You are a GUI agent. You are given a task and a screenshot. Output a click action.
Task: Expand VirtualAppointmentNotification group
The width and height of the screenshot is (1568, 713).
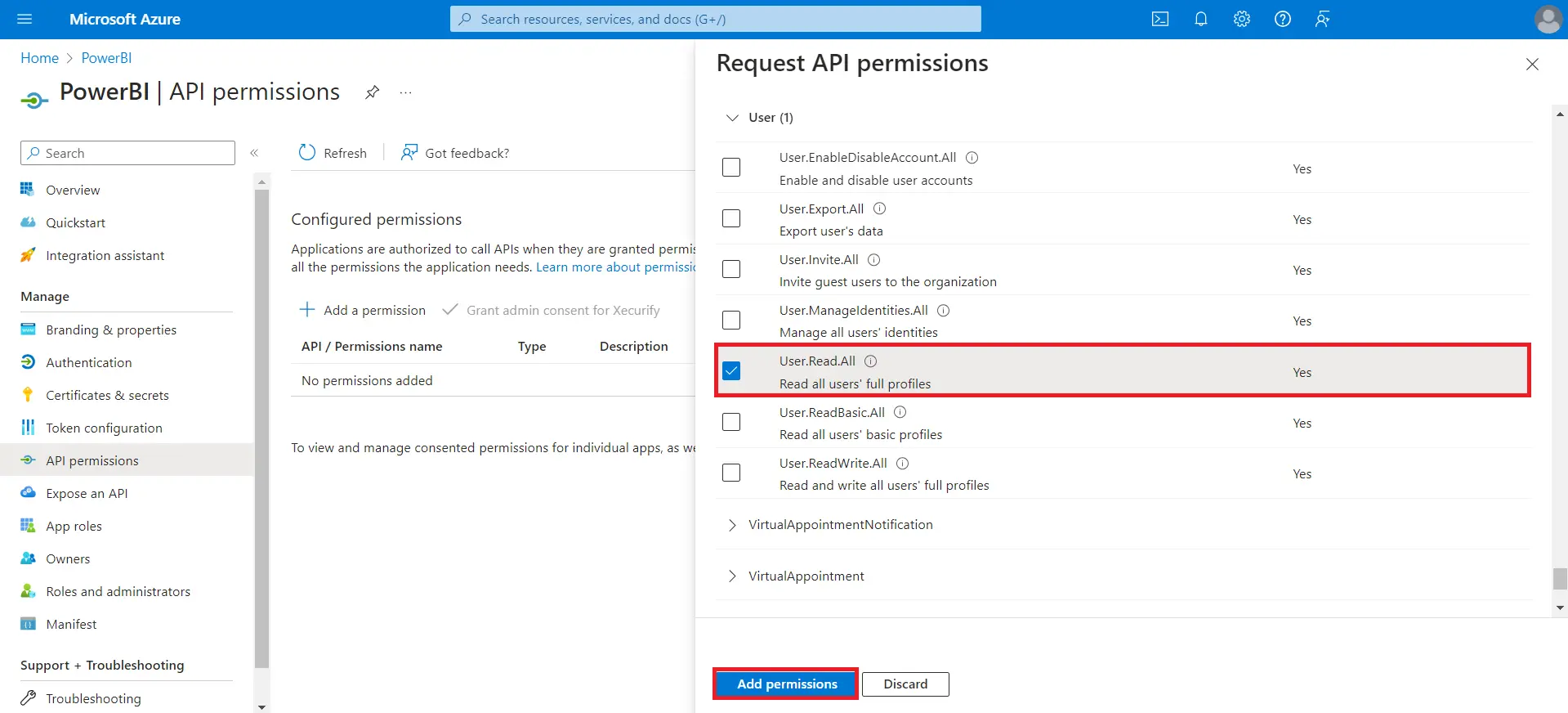point(732,525)
